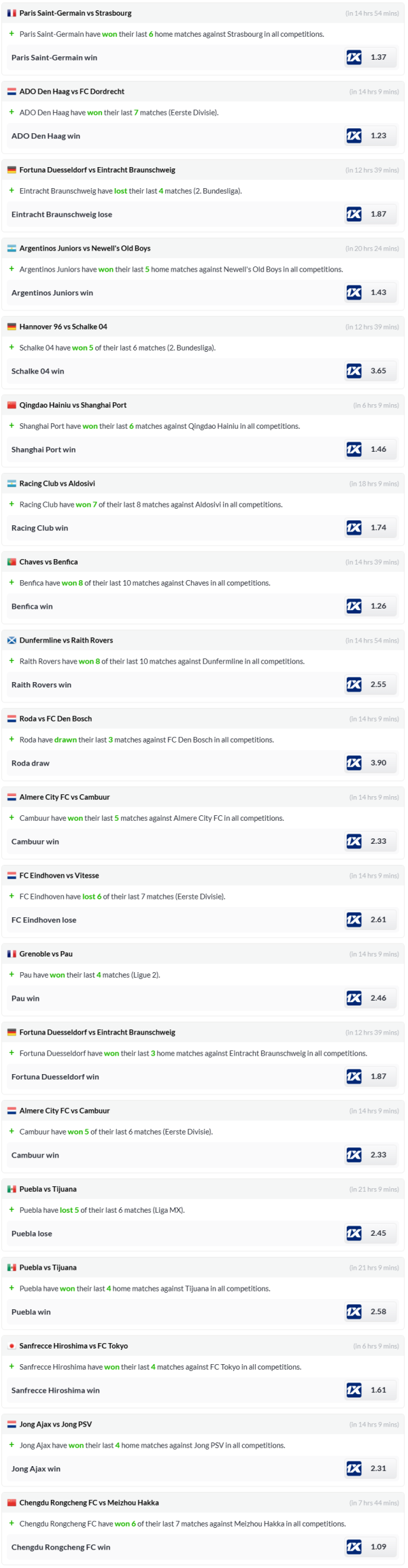
Task: Select the 2.61 odds for FC Eindhoven lose
Action: (378, 920)
